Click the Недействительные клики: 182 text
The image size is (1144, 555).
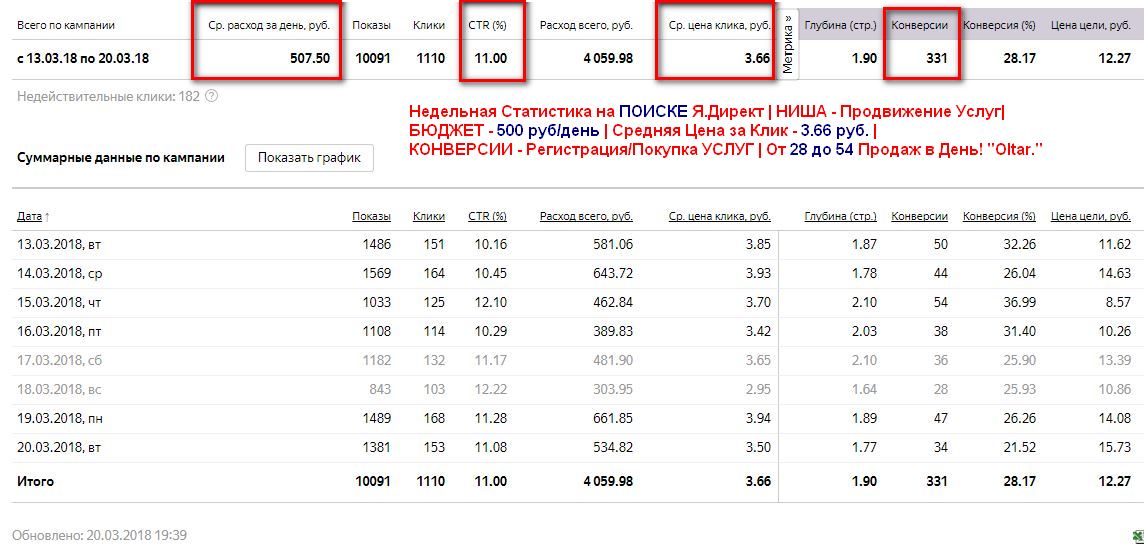pos(108,96)
